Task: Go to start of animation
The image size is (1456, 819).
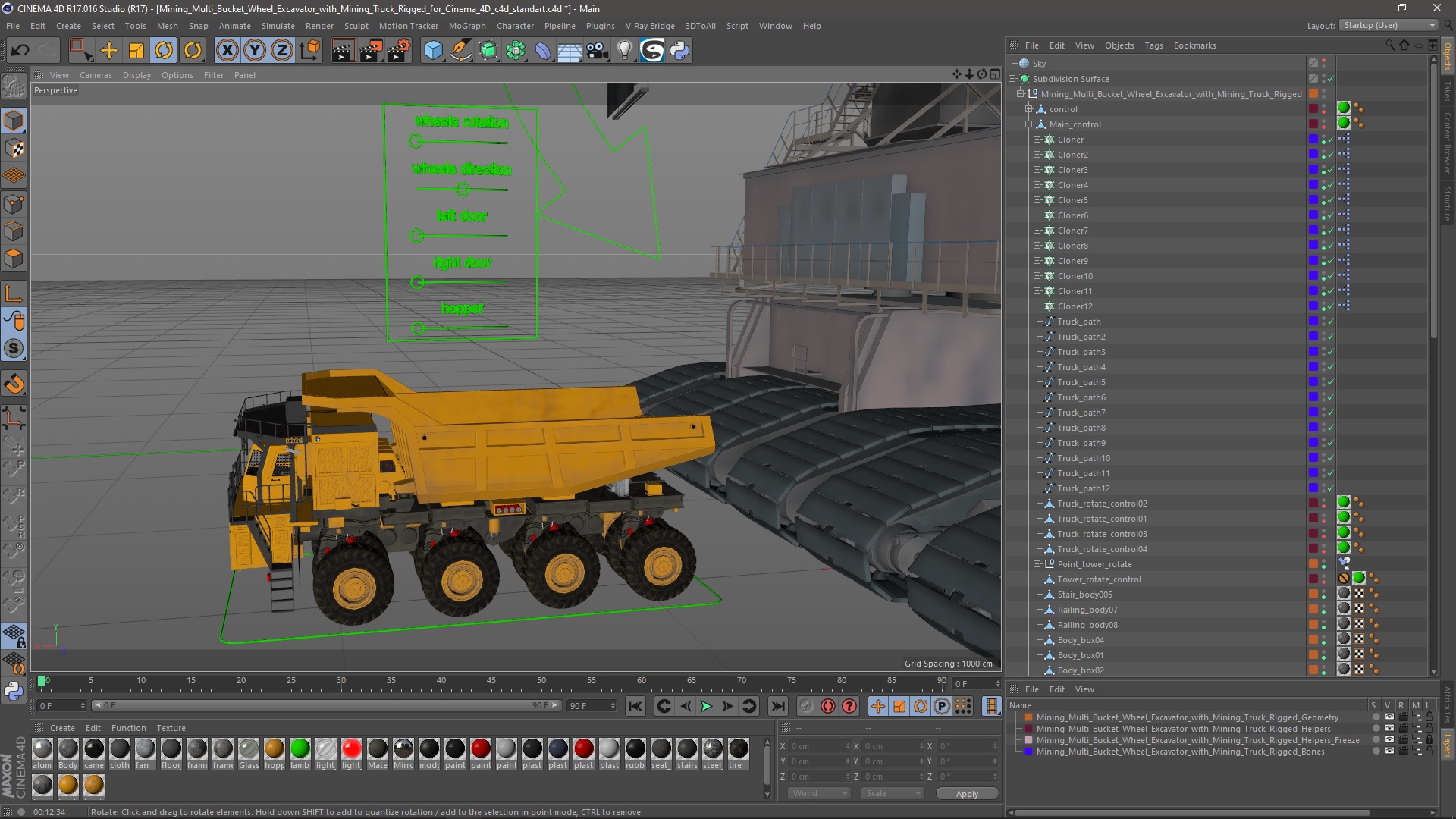Action: pyautogui.click(x=635, y=706)
